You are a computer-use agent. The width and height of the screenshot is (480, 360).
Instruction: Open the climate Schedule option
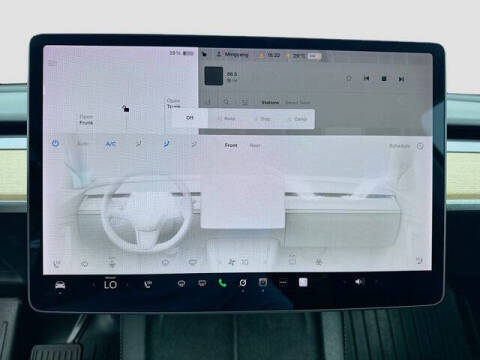[x=399, y=146]
